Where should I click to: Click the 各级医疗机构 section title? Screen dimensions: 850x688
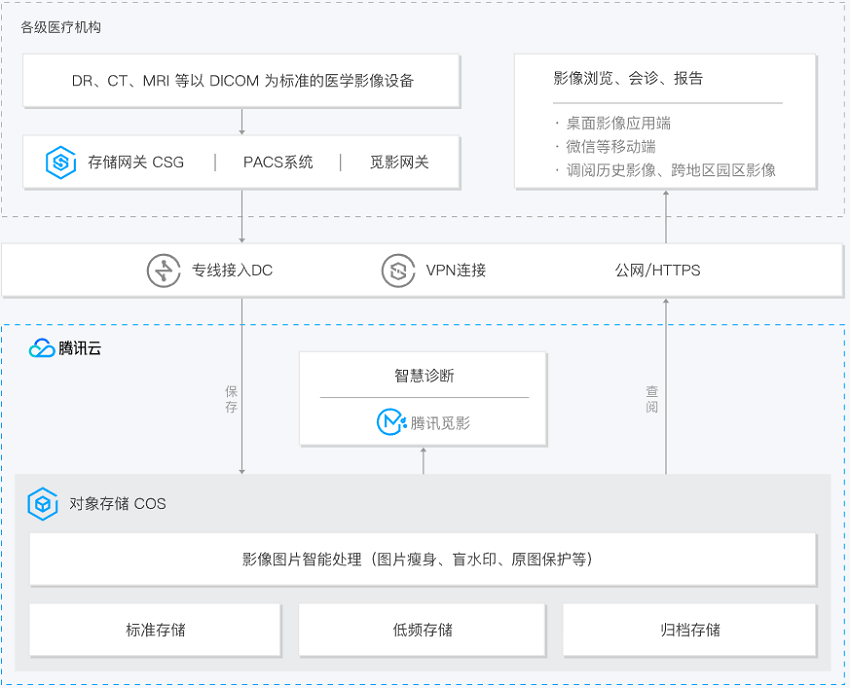pos(61,27)
